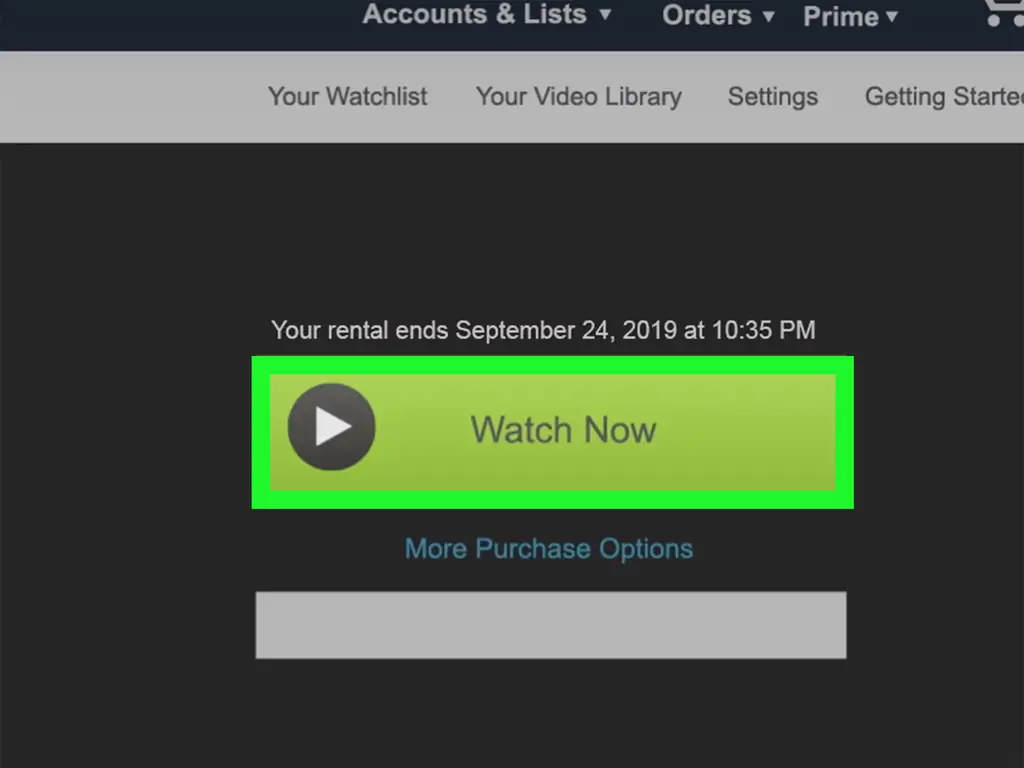Open the Accounts & Lists menu label
Viewport: 1024px width, 768px height.
click(x=475, y=14)
